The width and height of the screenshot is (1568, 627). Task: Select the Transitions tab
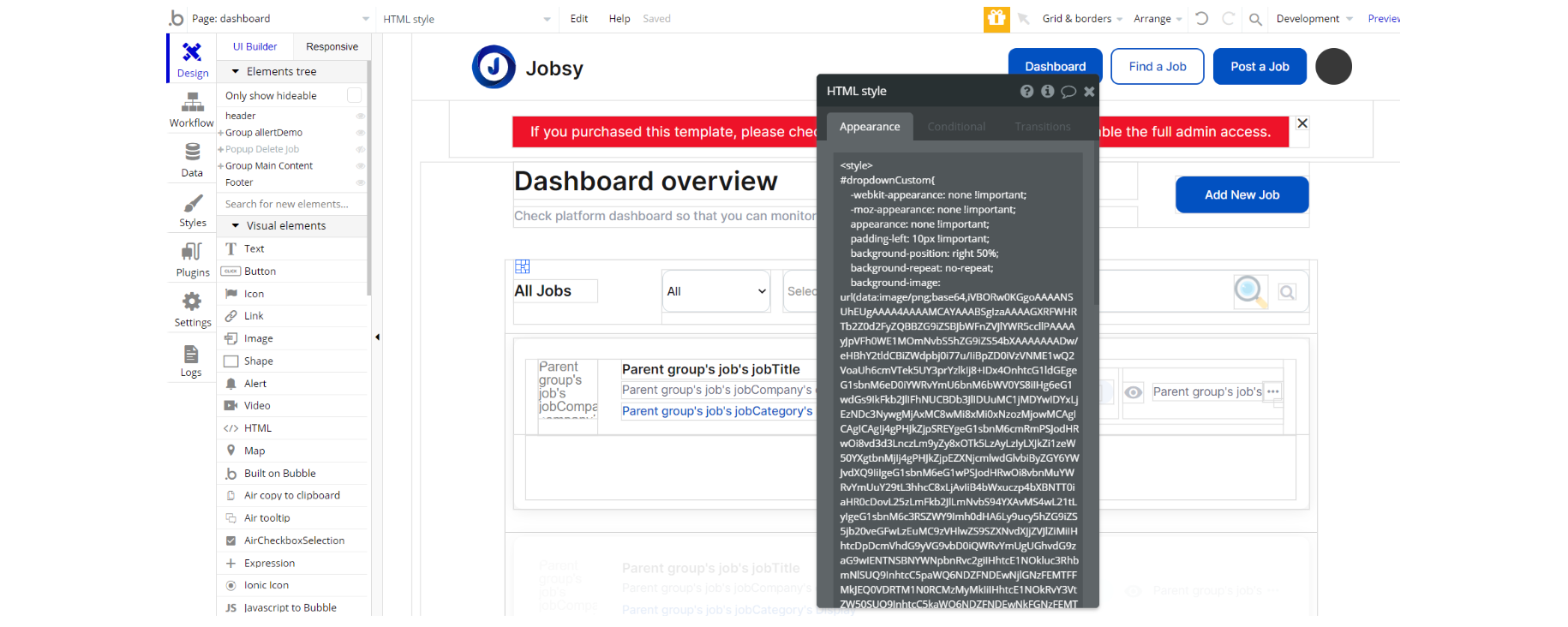click(x=1043, y=127)
